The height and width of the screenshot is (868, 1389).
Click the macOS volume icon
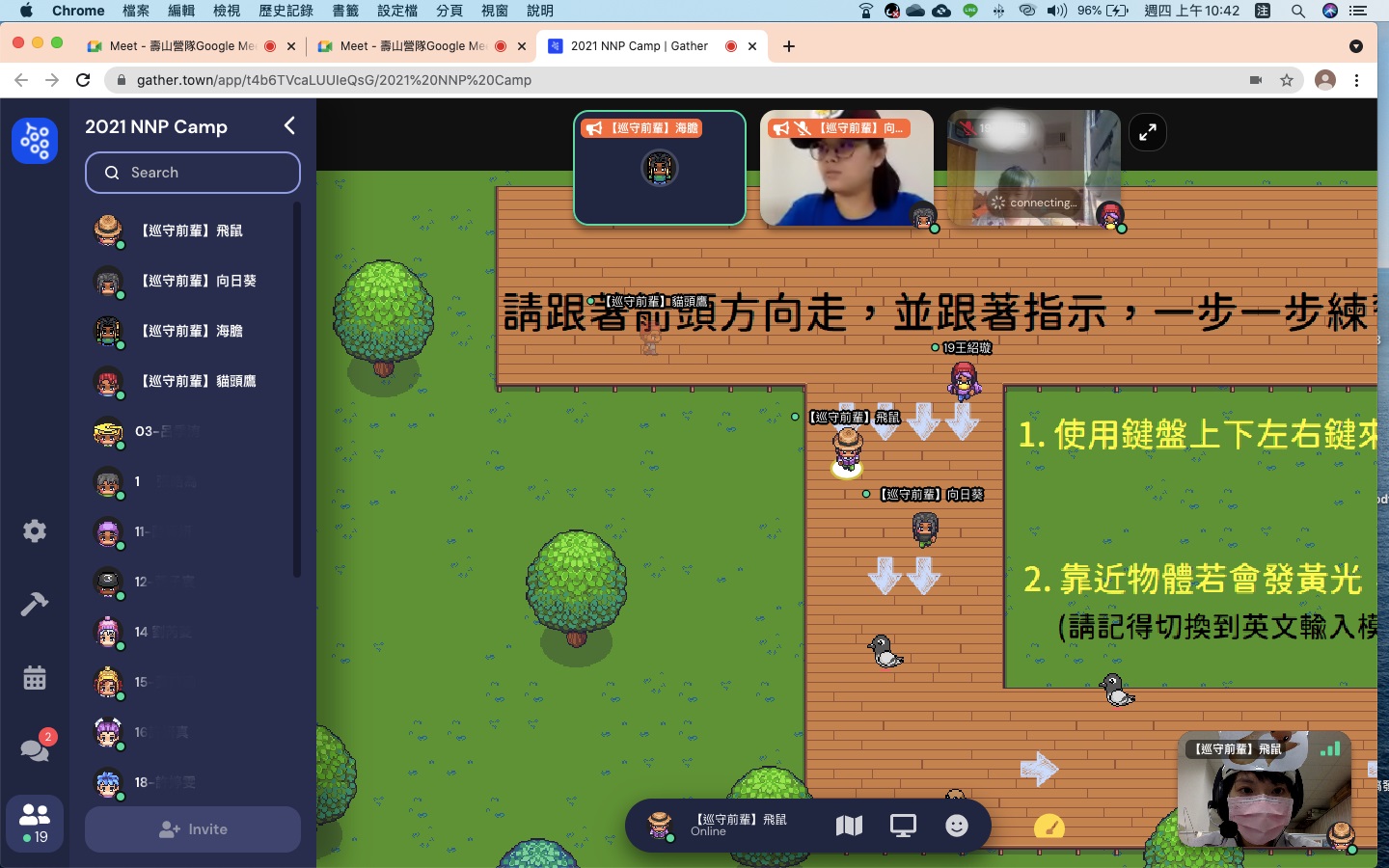[1057, 11]
